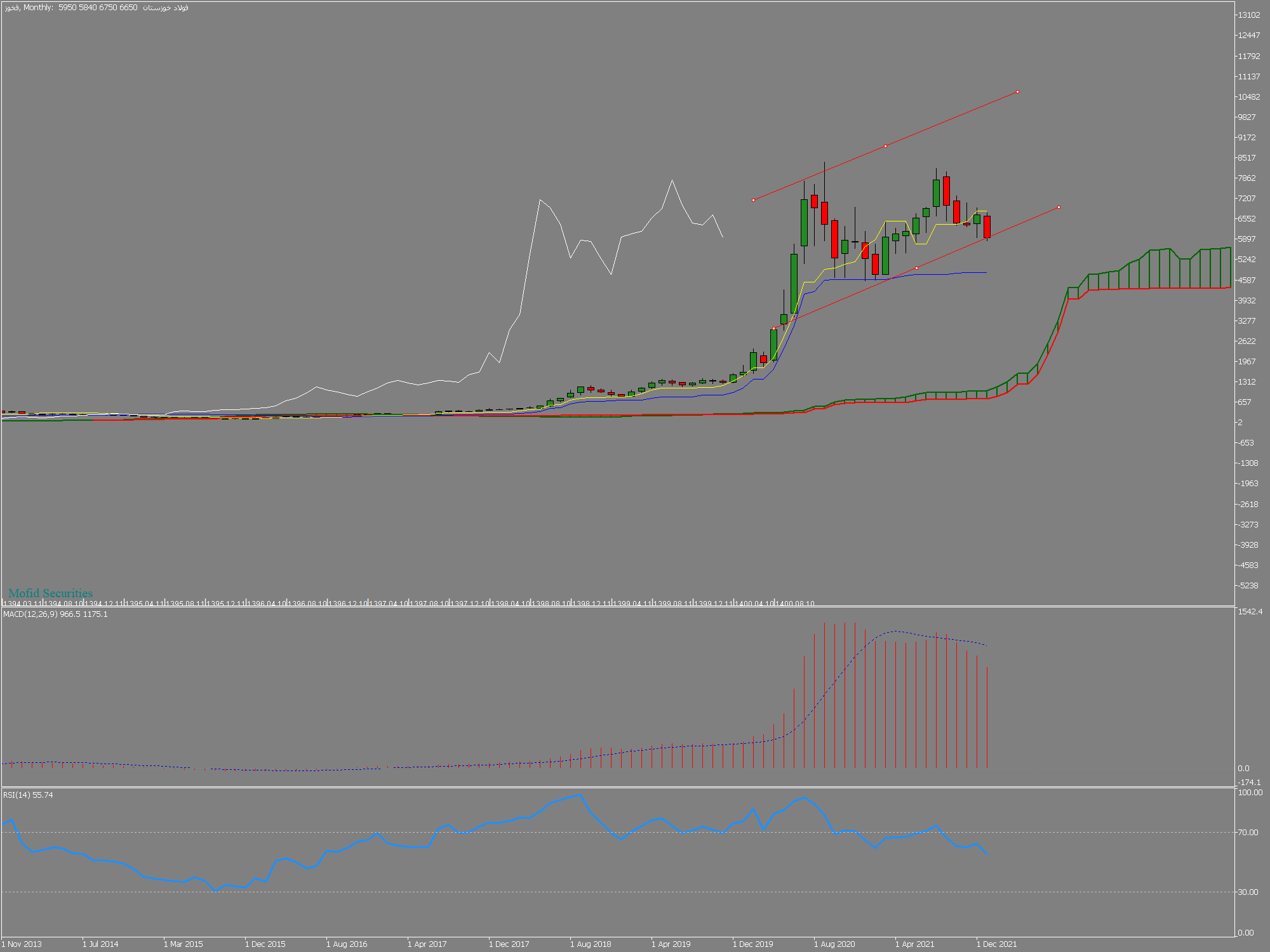Click the -174.1 MACD scale value
Viewport: 1270px width, 952px height.
pyautogui.click(x=1249, y=783)
